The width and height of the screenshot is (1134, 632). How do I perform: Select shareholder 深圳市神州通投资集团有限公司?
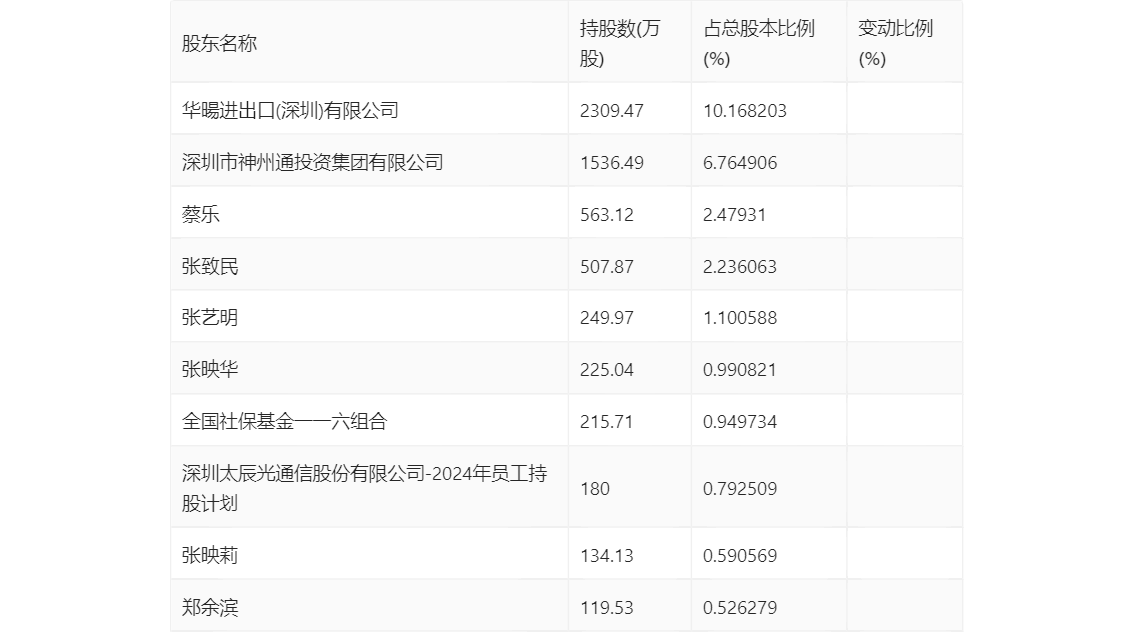click(x=312, y=163)
